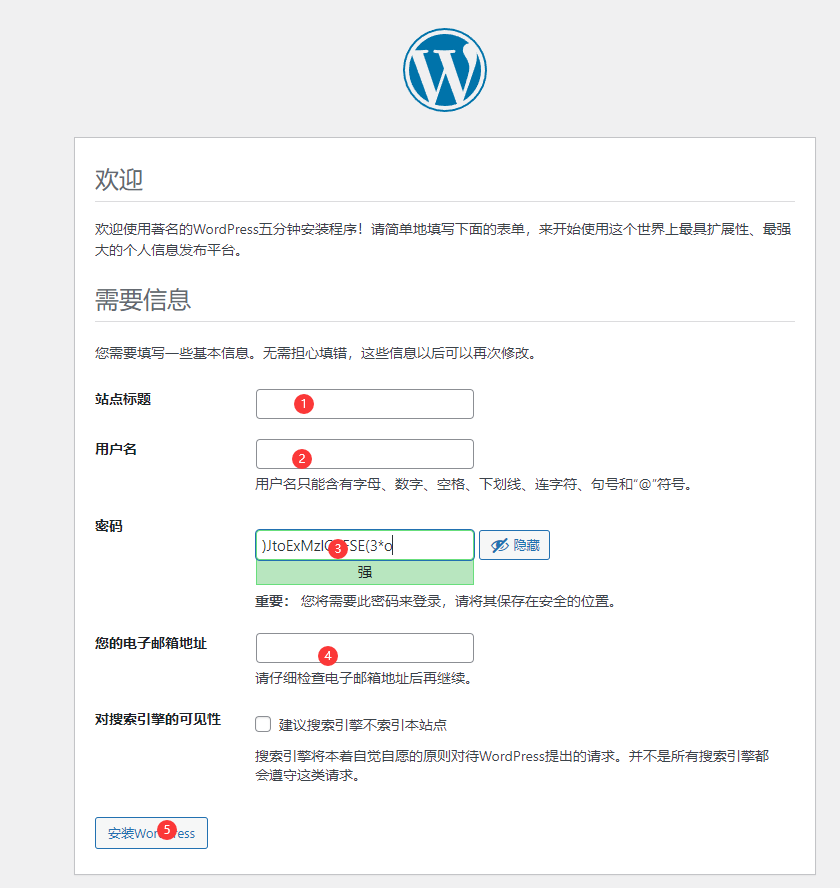The height and width of the screenshot is (888, 840).
Task: Hide the password with 隐藏 button
Action: (514, 545)
